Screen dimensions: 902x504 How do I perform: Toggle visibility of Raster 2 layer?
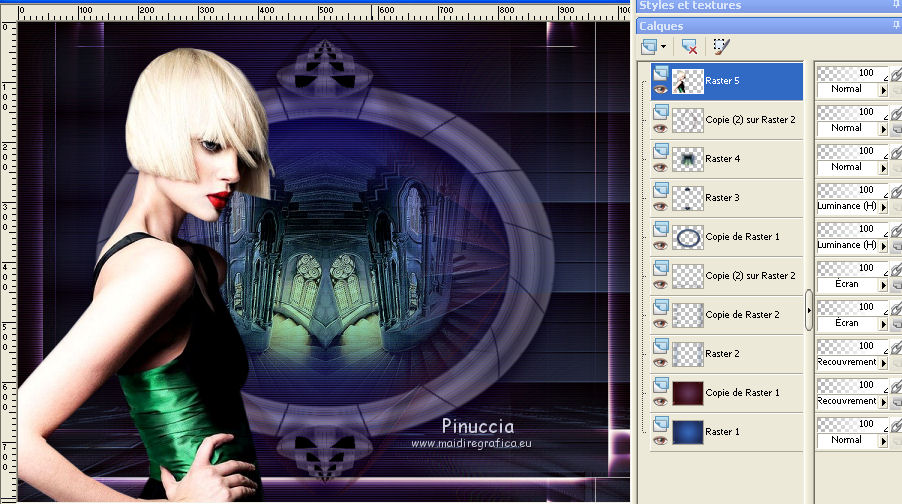coord(660,362)
